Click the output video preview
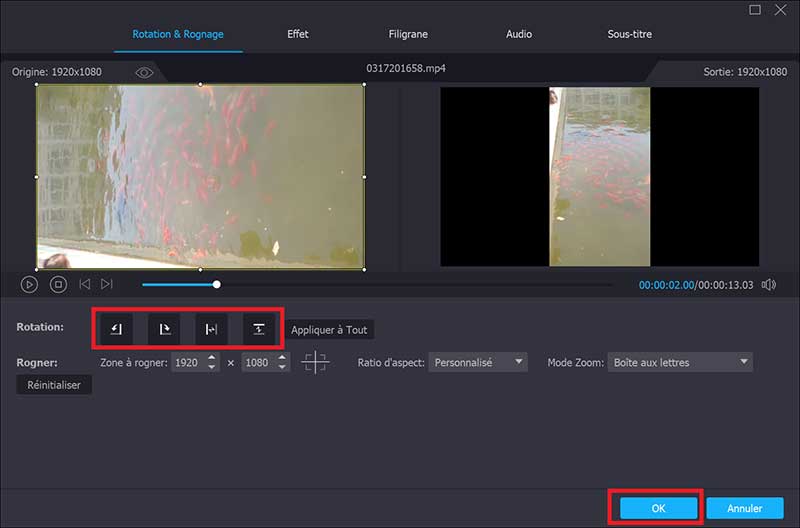800x528 pixels. [x=599, y=177]
